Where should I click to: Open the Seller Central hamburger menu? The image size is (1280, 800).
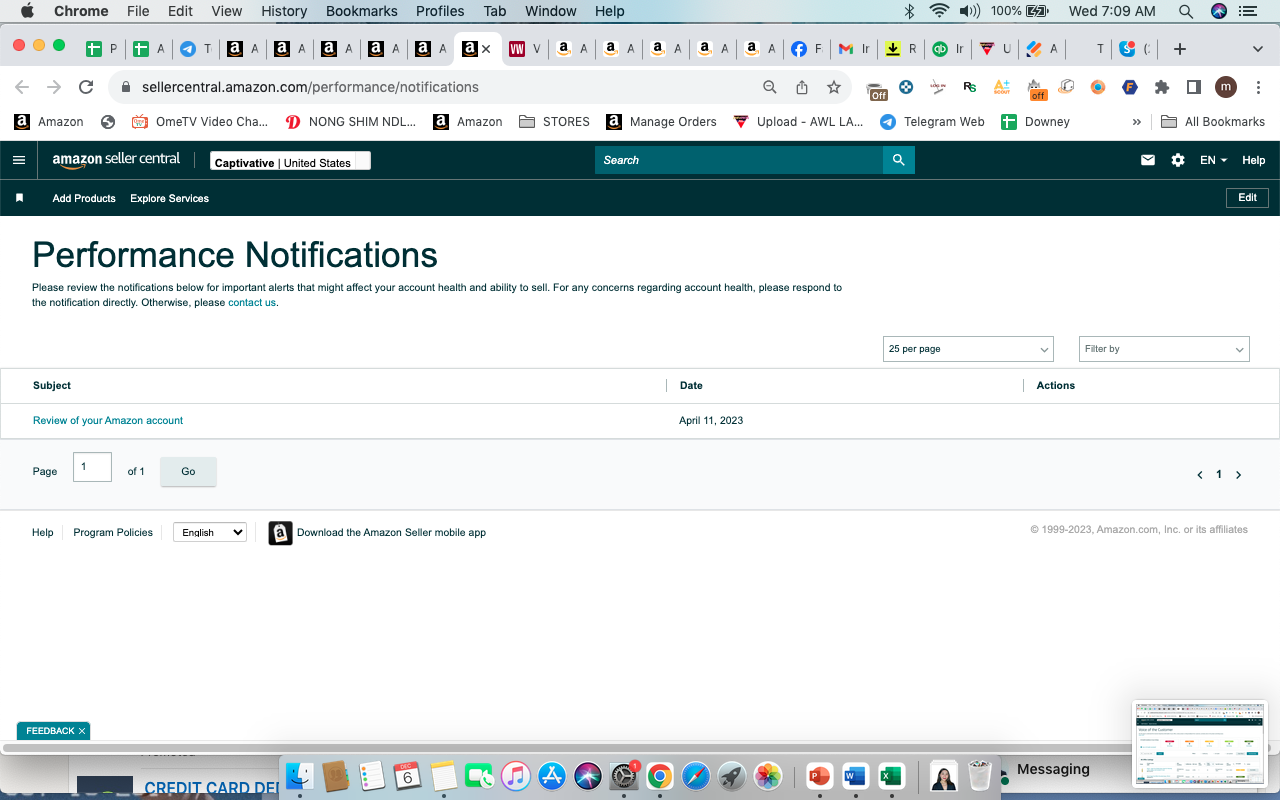[x=19, y=160]
